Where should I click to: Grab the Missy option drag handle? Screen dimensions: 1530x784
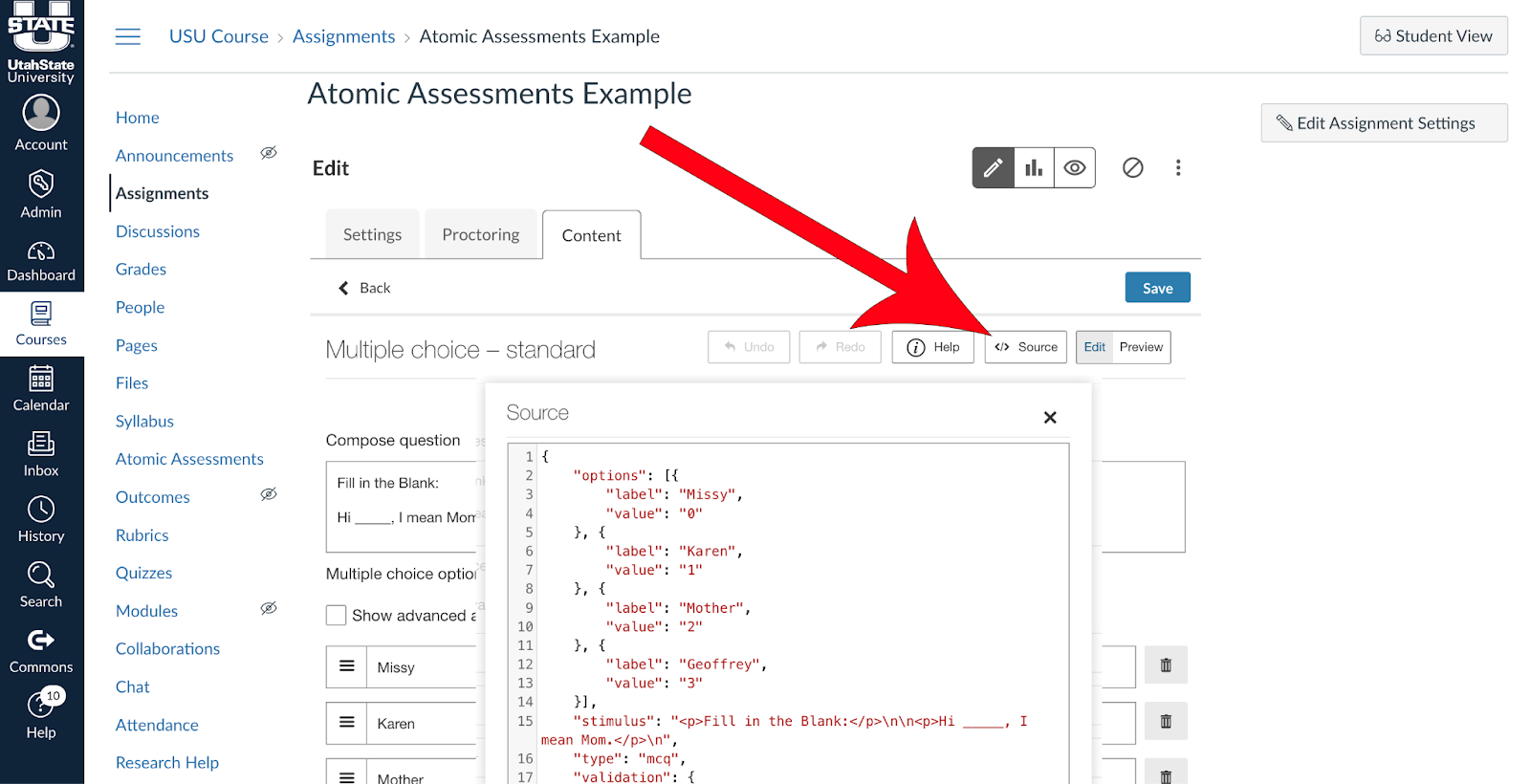click(x=347, y=666)
